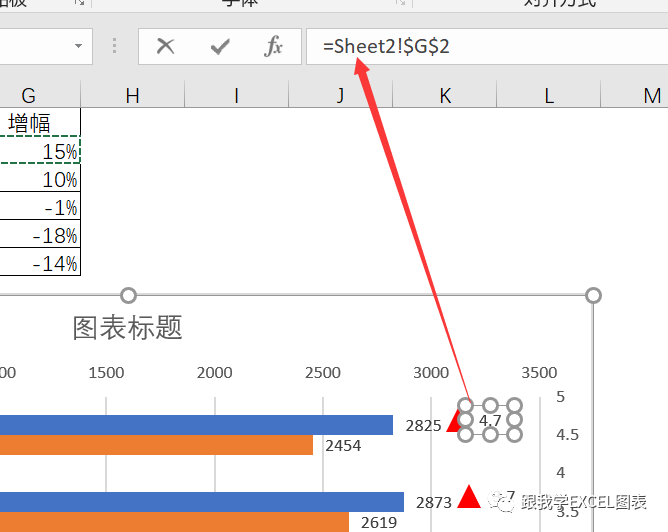This screenshot has width=668, height=532.
Task: Click the chart's top-right corner resize handle
Action: 593,295
